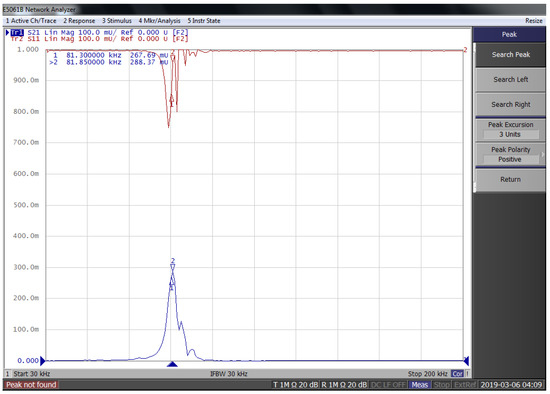Select the Search Right softkey
Viewport: 550px width, 394px height.
(x=510, y=105)
